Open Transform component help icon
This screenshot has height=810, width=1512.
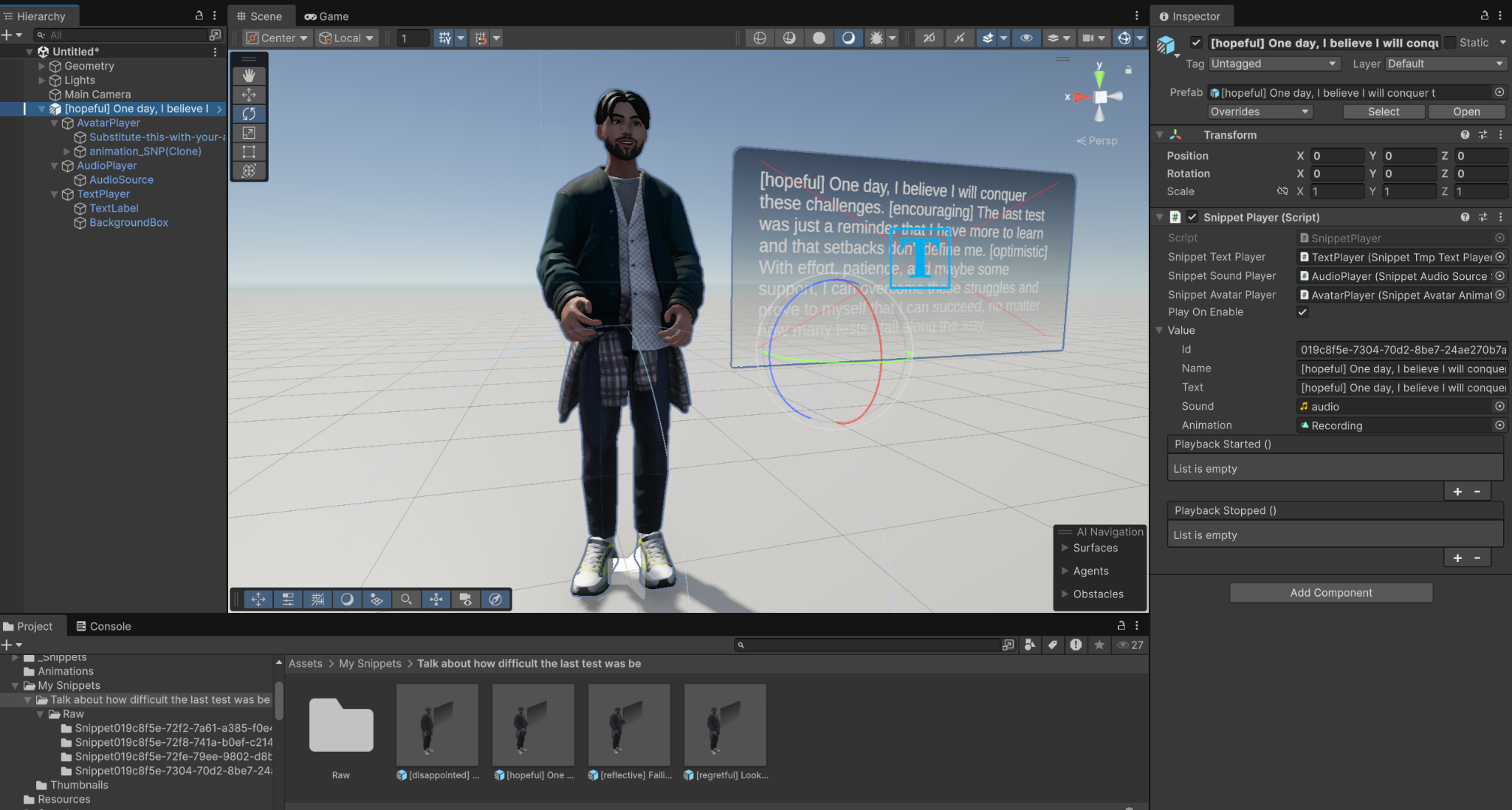[1465, 134]
